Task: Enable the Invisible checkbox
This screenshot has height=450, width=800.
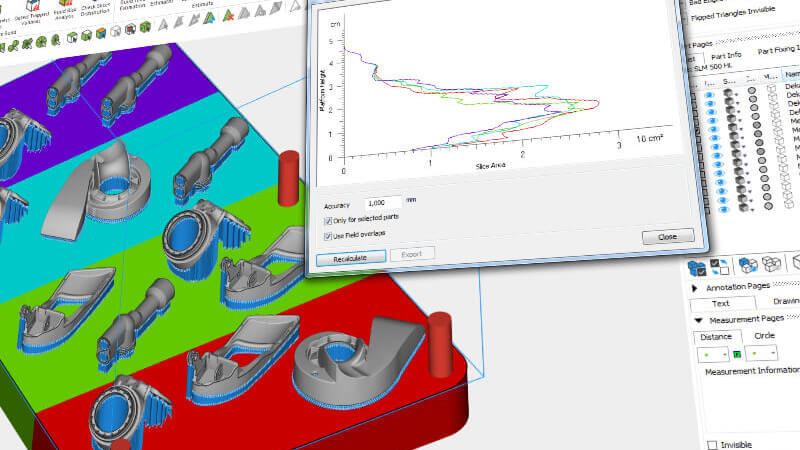Action: click(712, 444)
